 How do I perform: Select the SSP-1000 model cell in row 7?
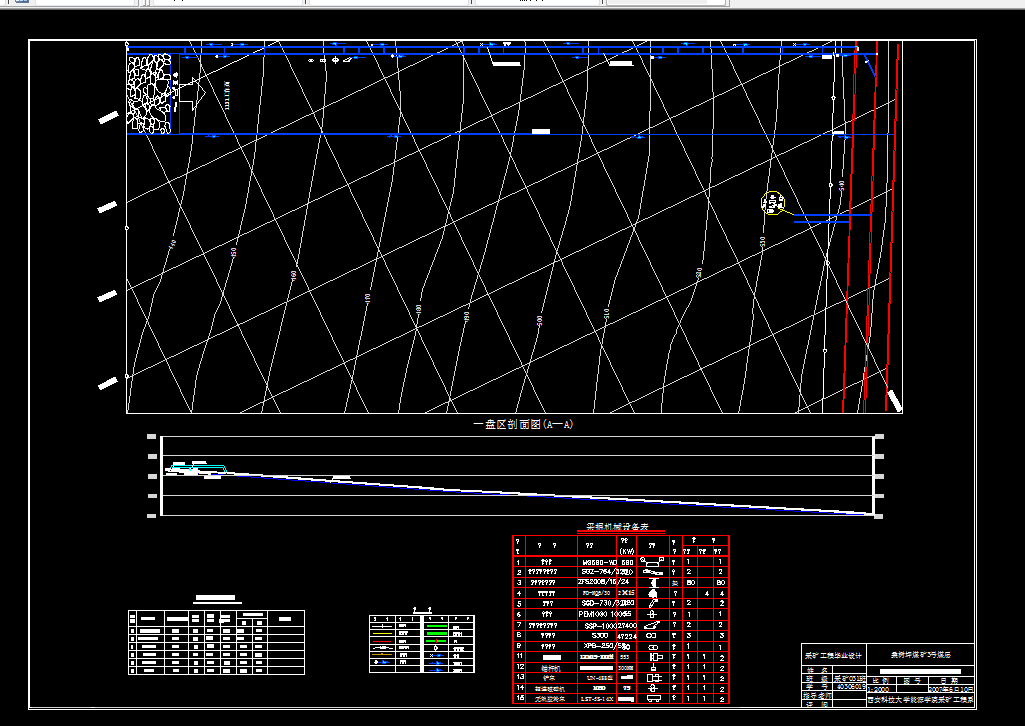pos(600,625)
